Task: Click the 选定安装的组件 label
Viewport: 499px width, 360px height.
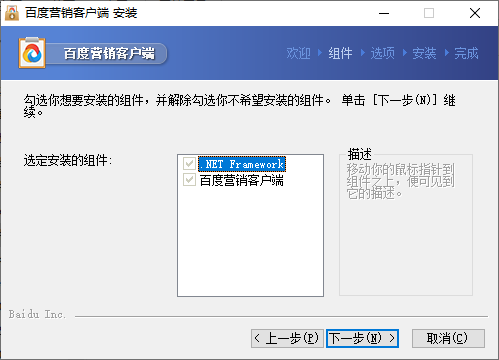Action: click(x=68, y=160)
